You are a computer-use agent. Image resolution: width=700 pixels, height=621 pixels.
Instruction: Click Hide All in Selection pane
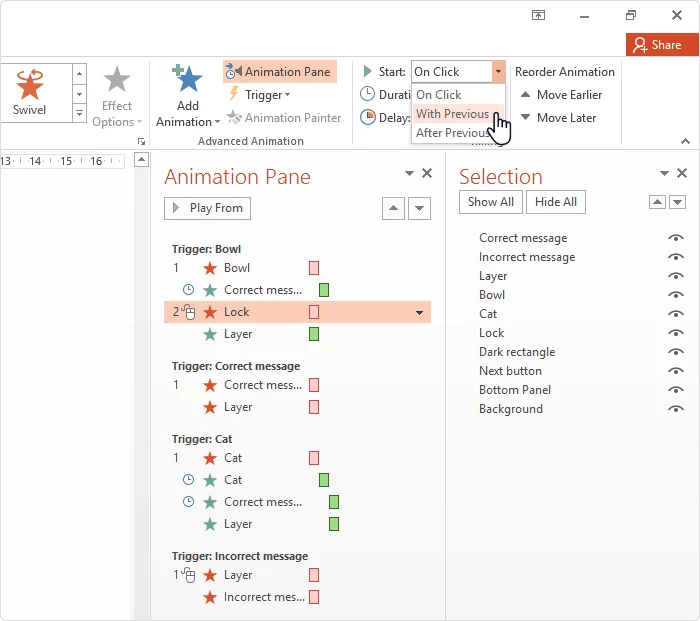pyautogui.click(x=556, y=202)
